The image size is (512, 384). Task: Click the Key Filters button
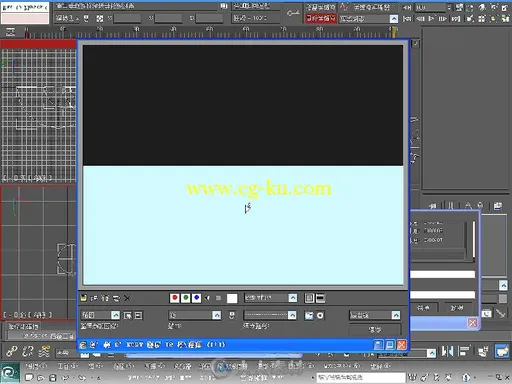point(372,7)
